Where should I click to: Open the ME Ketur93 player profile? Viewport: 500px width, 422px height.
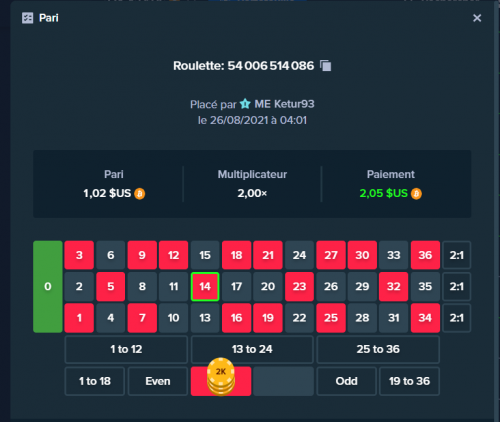(284, 104)
